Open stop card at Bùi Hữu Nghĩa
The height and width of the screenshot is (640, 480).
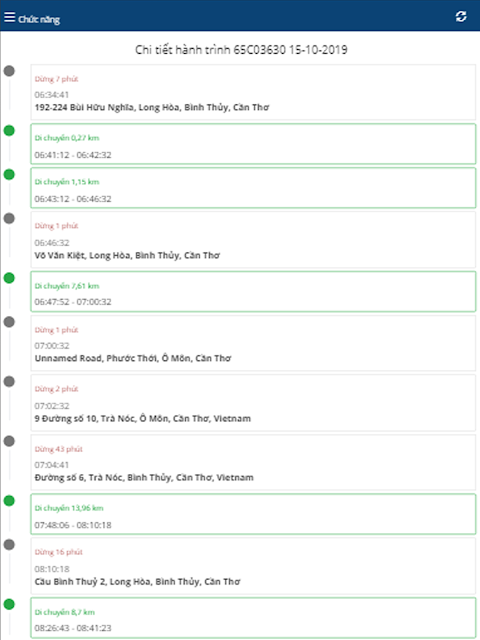[x=253, y=92]
